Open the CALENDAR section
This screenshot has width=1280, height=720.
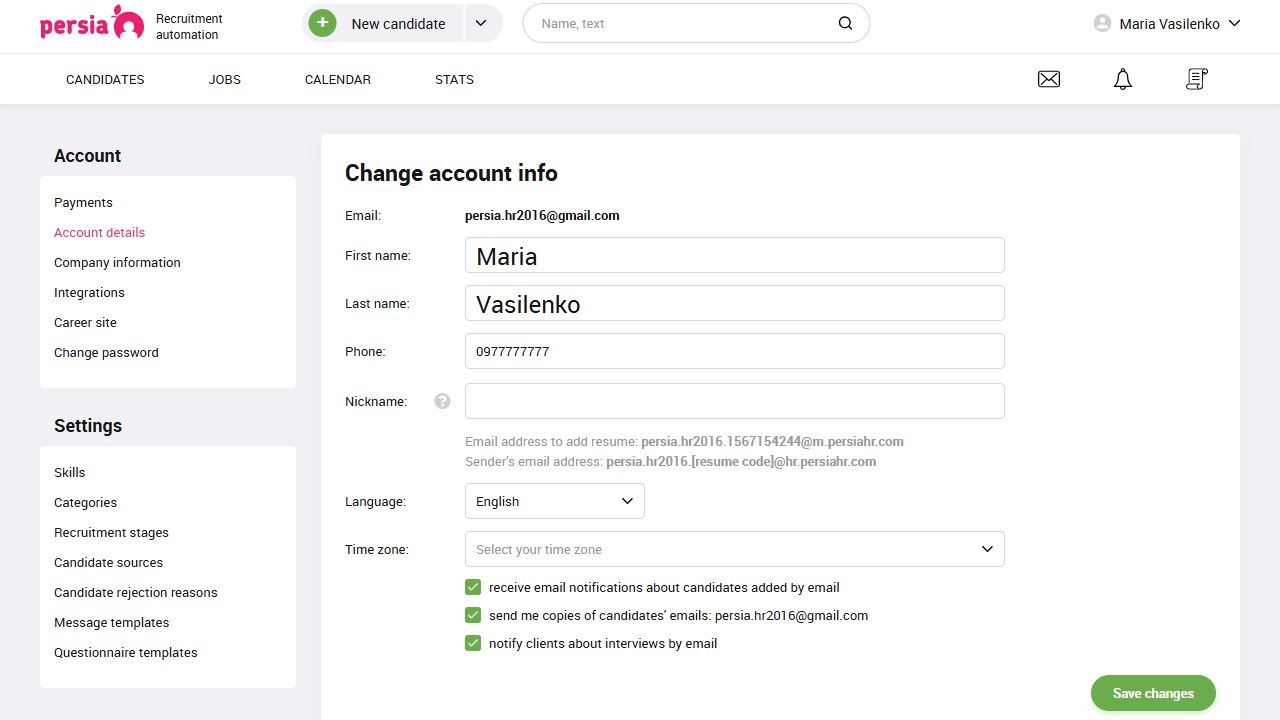(x=337, y=79)
